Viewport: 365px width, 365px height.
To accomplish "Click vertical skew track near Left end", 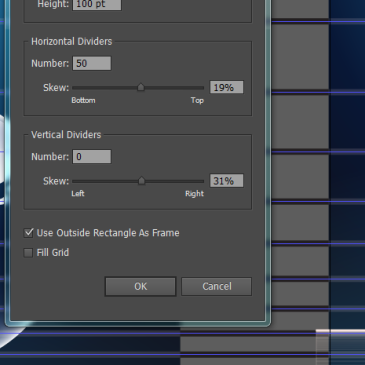I will pyautogui.click(x=80, y=181).
